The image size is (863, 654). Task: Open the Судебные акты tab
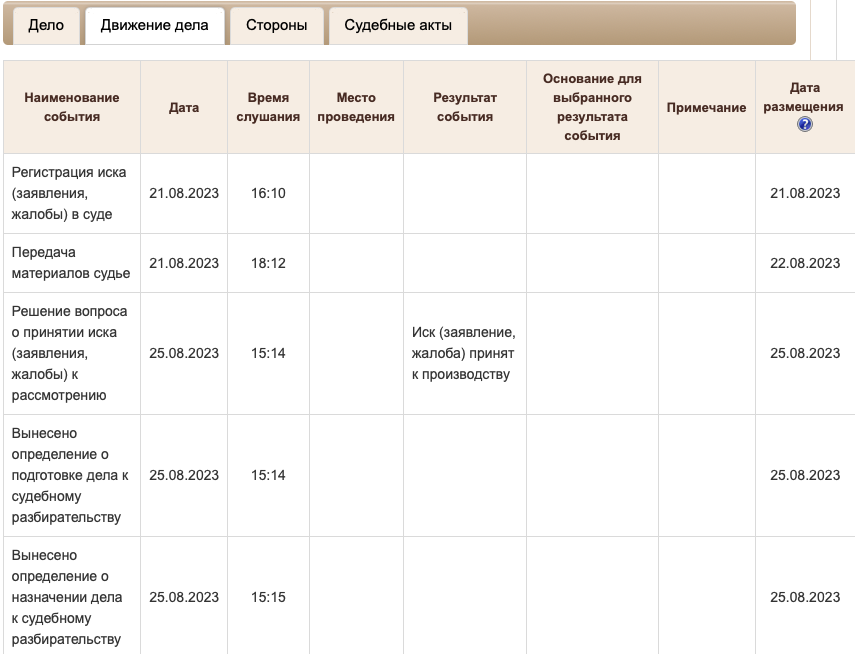(398, 25)
